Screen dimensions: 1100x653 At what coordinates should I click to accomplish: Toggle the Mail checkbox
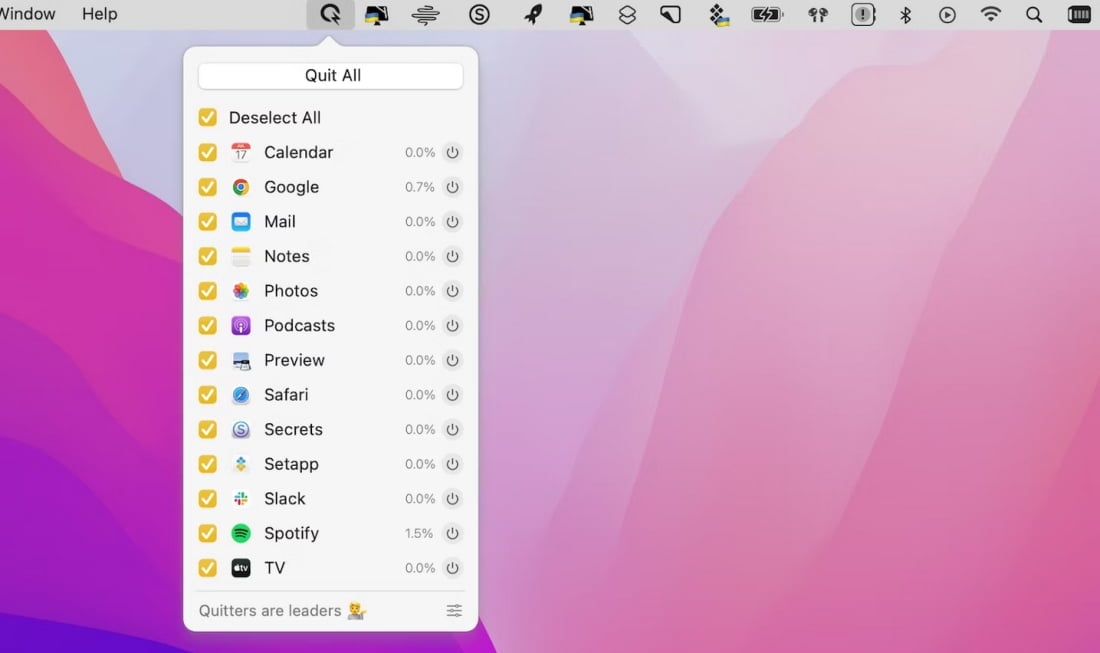(x=208, y=222)
